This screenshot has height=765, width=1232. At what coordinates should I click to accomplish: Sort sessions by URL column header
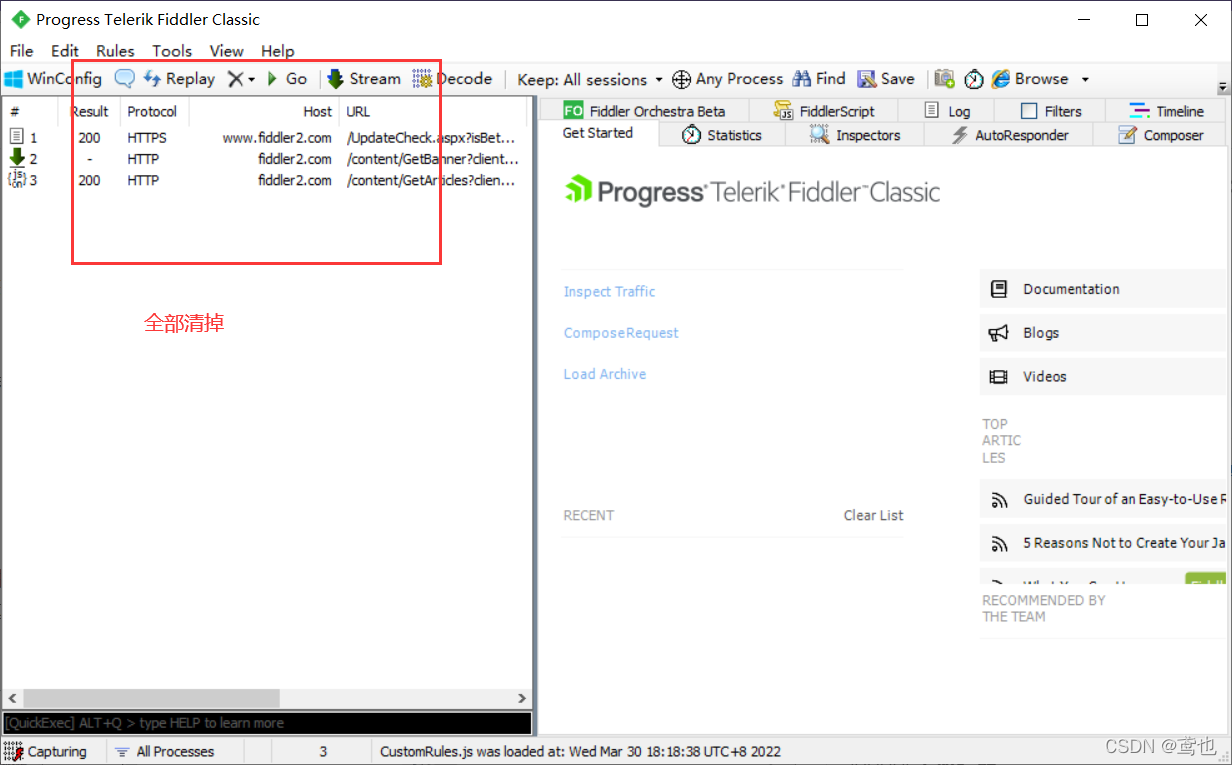[x=433, y=112]
